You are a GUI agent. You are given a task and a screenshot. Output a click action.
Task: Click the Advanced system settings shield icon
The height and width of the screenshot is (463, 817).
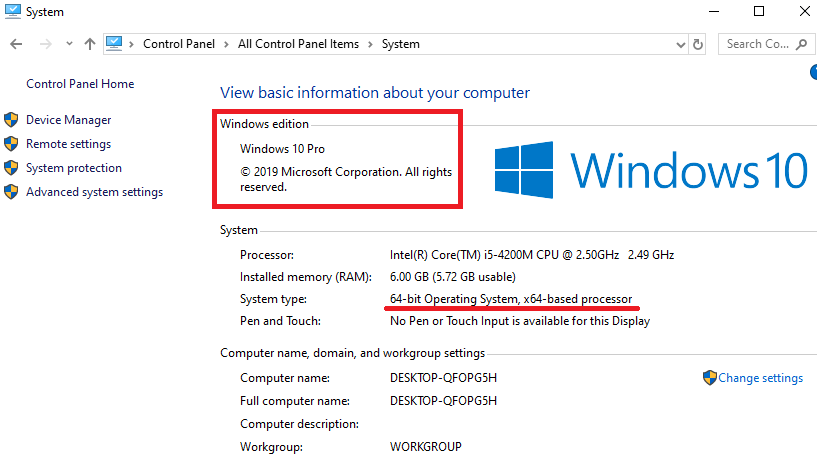click(x=11, y=192)
